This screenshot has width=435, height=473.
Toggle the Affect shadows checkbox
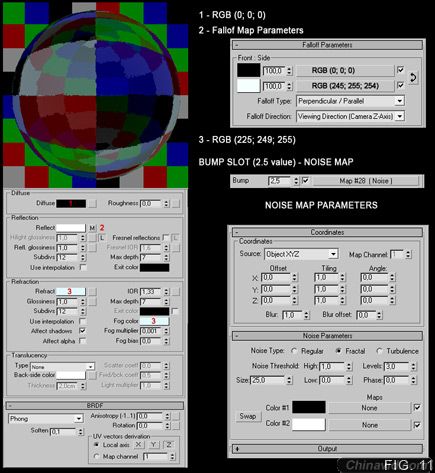tap(82, 331)
